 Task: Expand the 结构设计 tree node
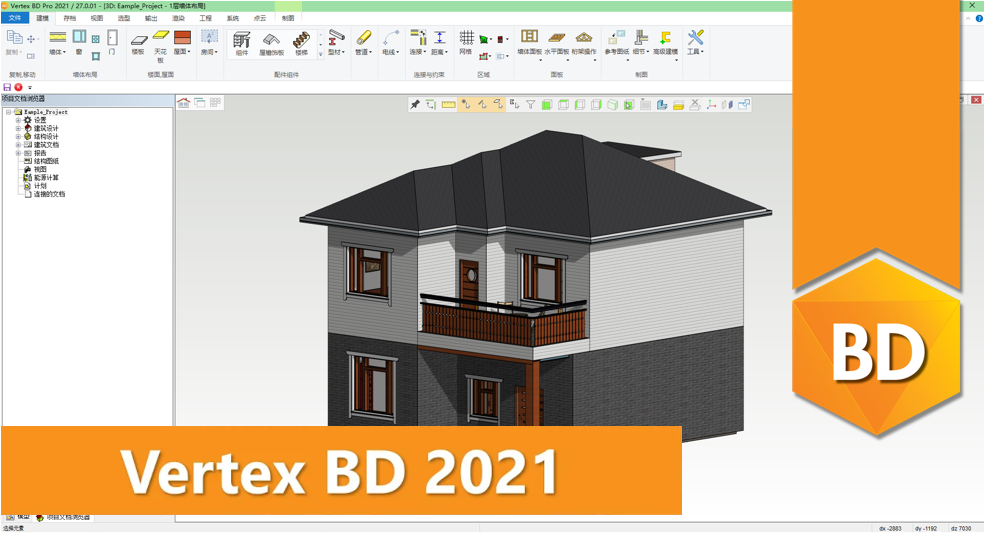[18, 136]
